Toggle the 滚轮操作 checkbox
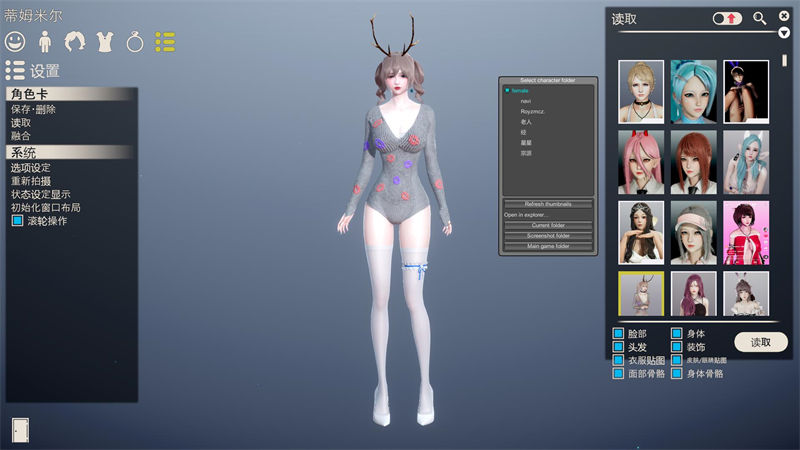 17,221
